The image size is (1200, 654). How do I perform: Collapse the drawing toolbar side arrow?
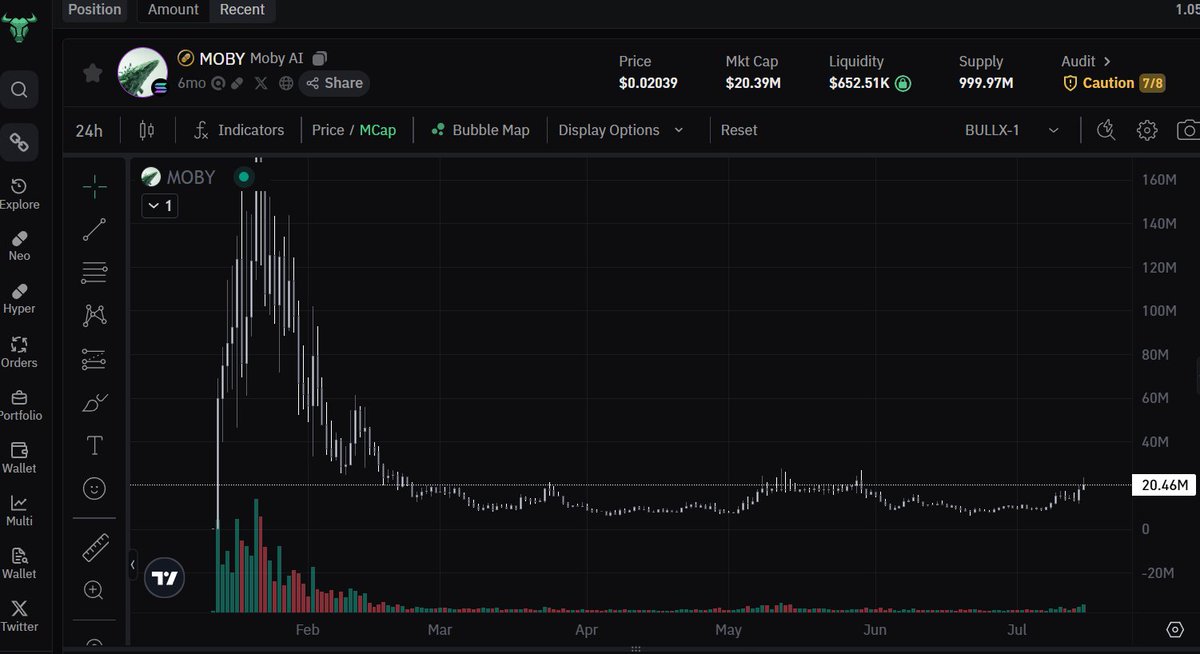click(x=133, y=565)
